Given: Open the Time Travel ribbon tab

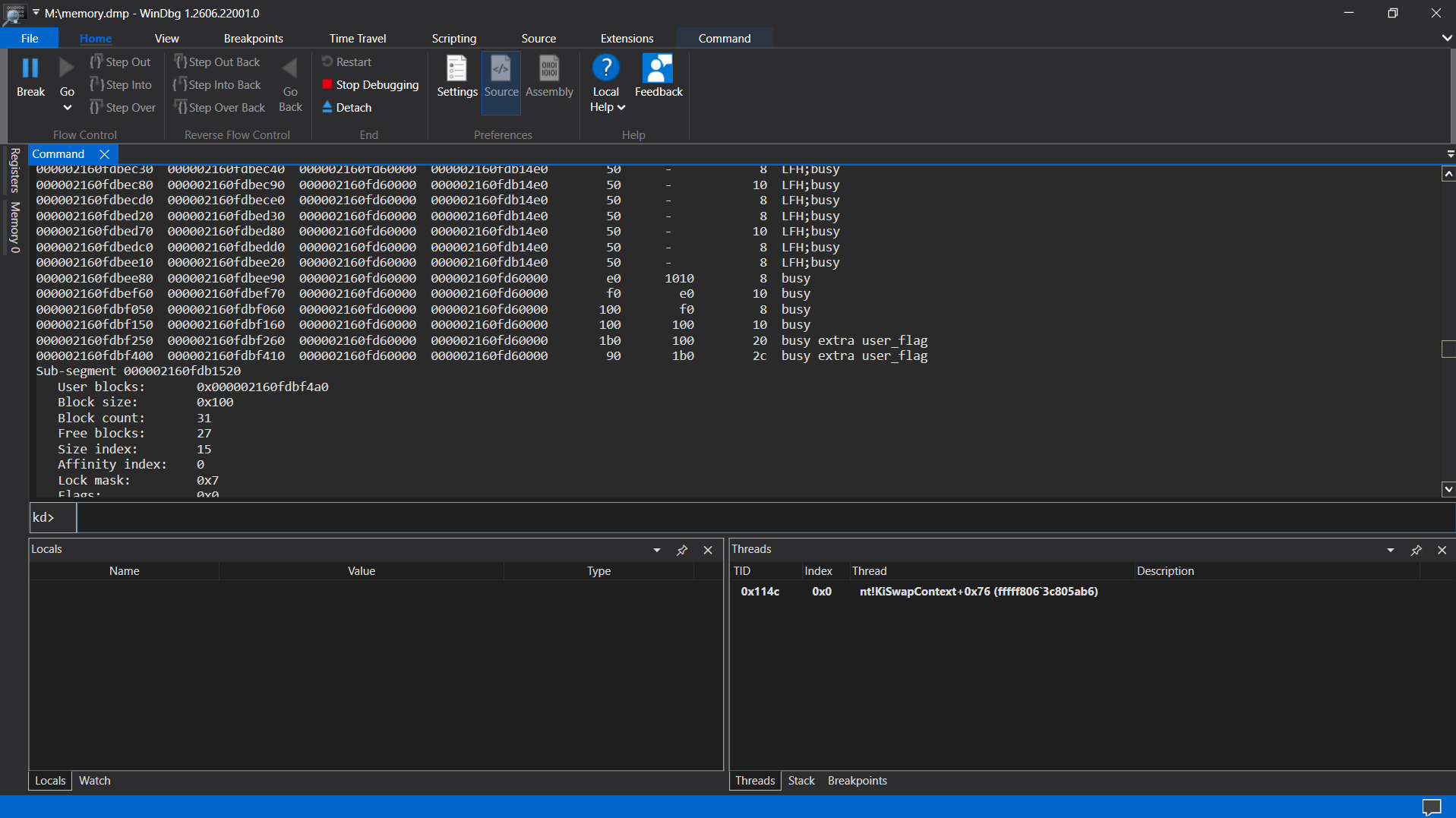Looking at the screenshot, I should 358,38.
